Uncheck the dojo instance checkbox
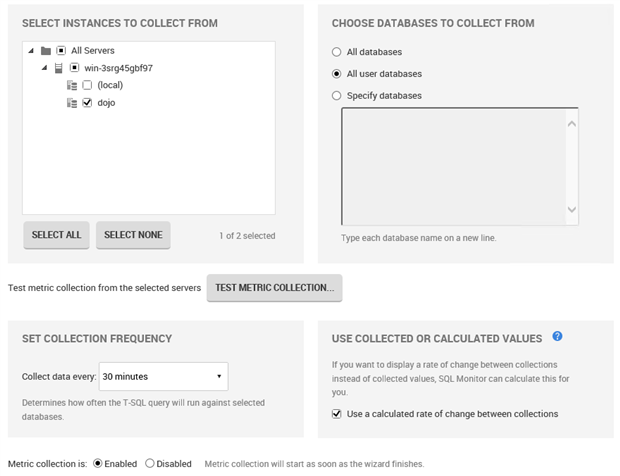 point(87,102)
